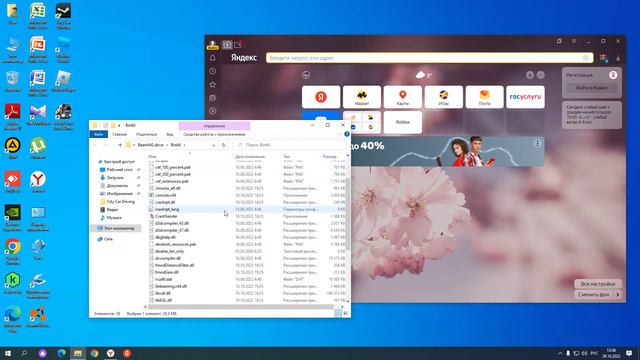Click Explorer horizontal scrollbar
This screenshot has height=360, width=640.
point(241,307)
